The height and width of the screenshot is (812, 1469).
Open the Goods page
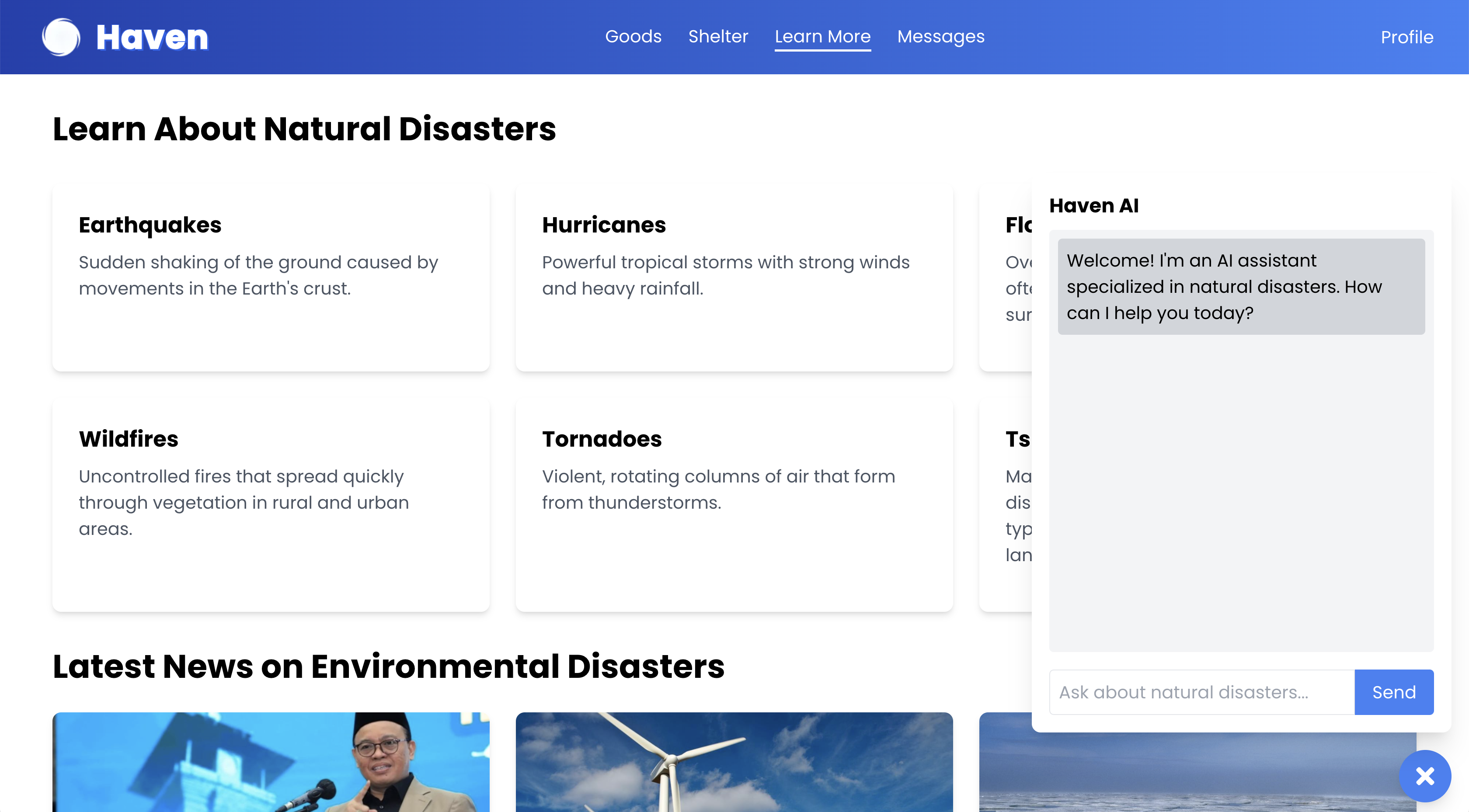(633, 37)
